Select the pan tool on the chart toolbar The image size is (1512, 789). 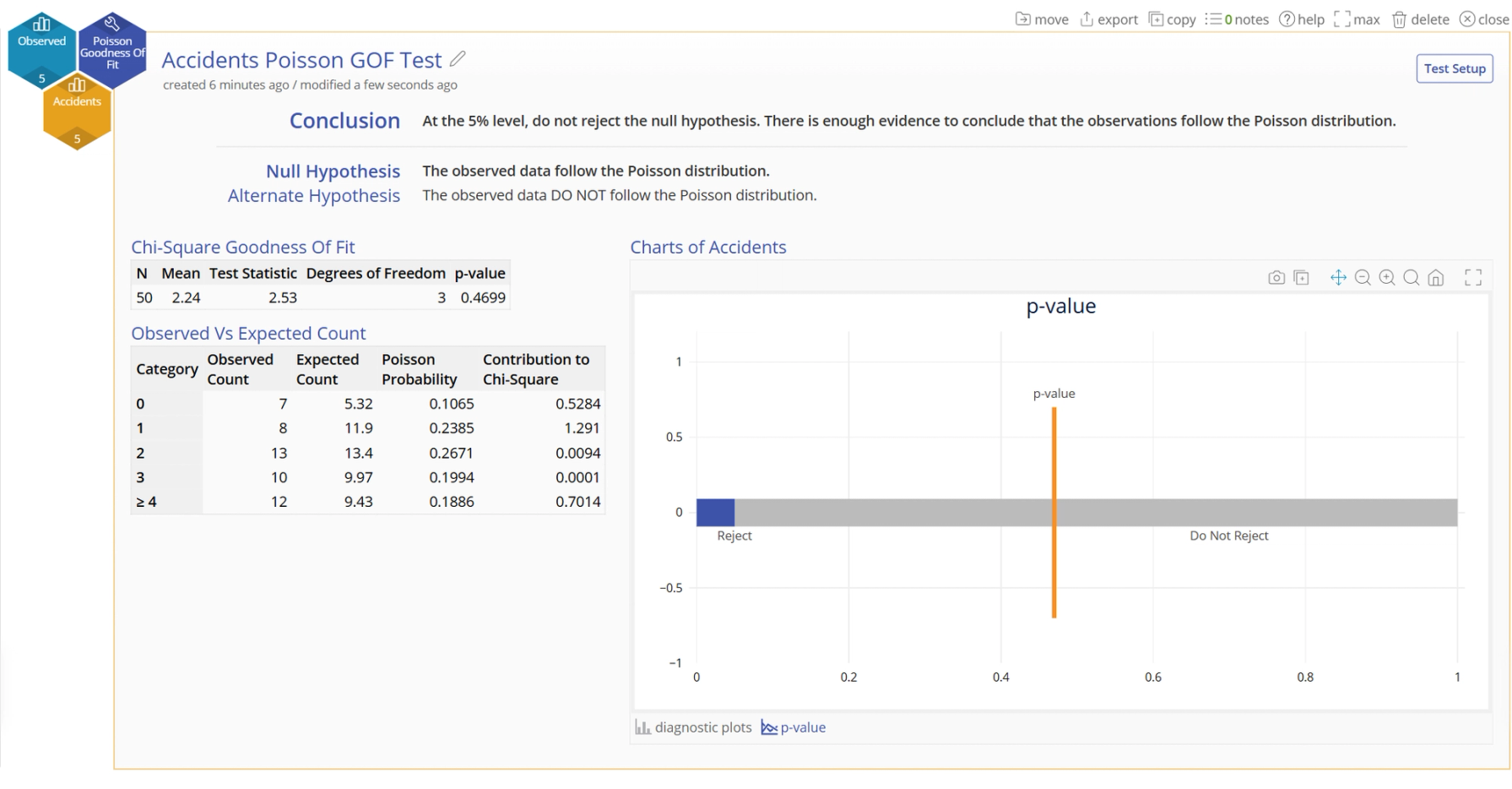pos(1338,278)
